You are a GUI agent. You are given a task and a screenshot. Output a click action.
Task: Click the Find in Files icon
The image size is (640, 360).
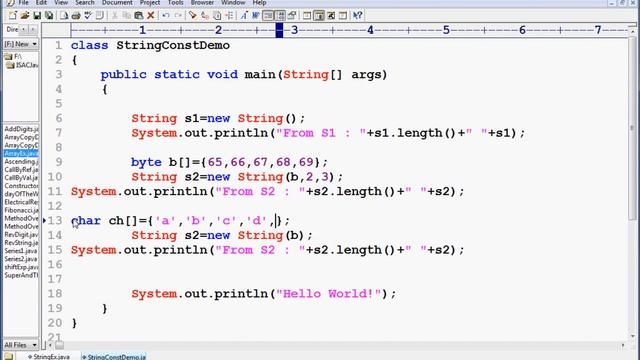217,16
